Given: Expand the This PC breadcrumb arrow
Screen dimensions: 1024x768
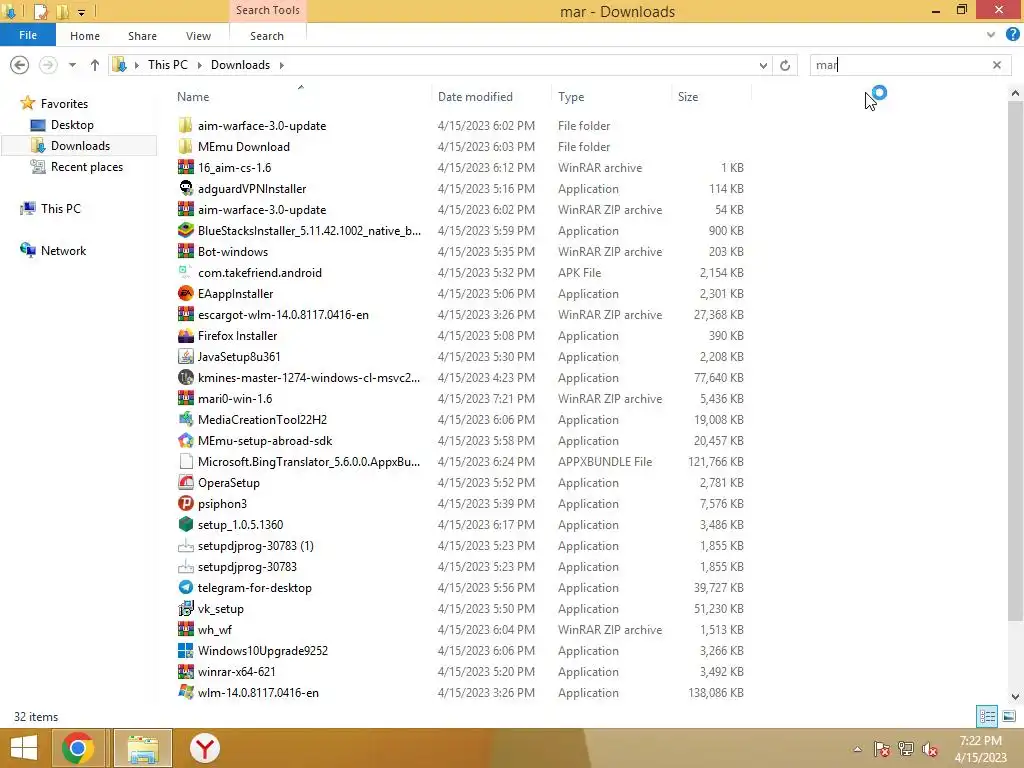Looking at the screenshot, I should [x=199, y=65].
